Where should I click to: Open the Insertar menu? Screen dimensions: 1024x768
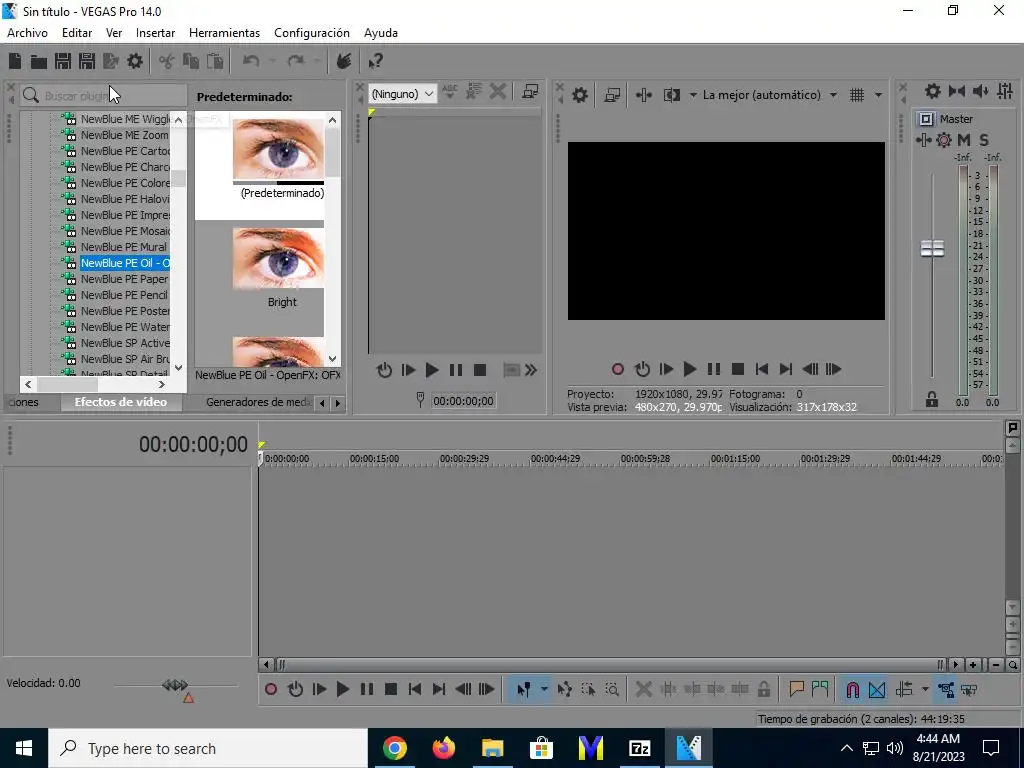155,33
